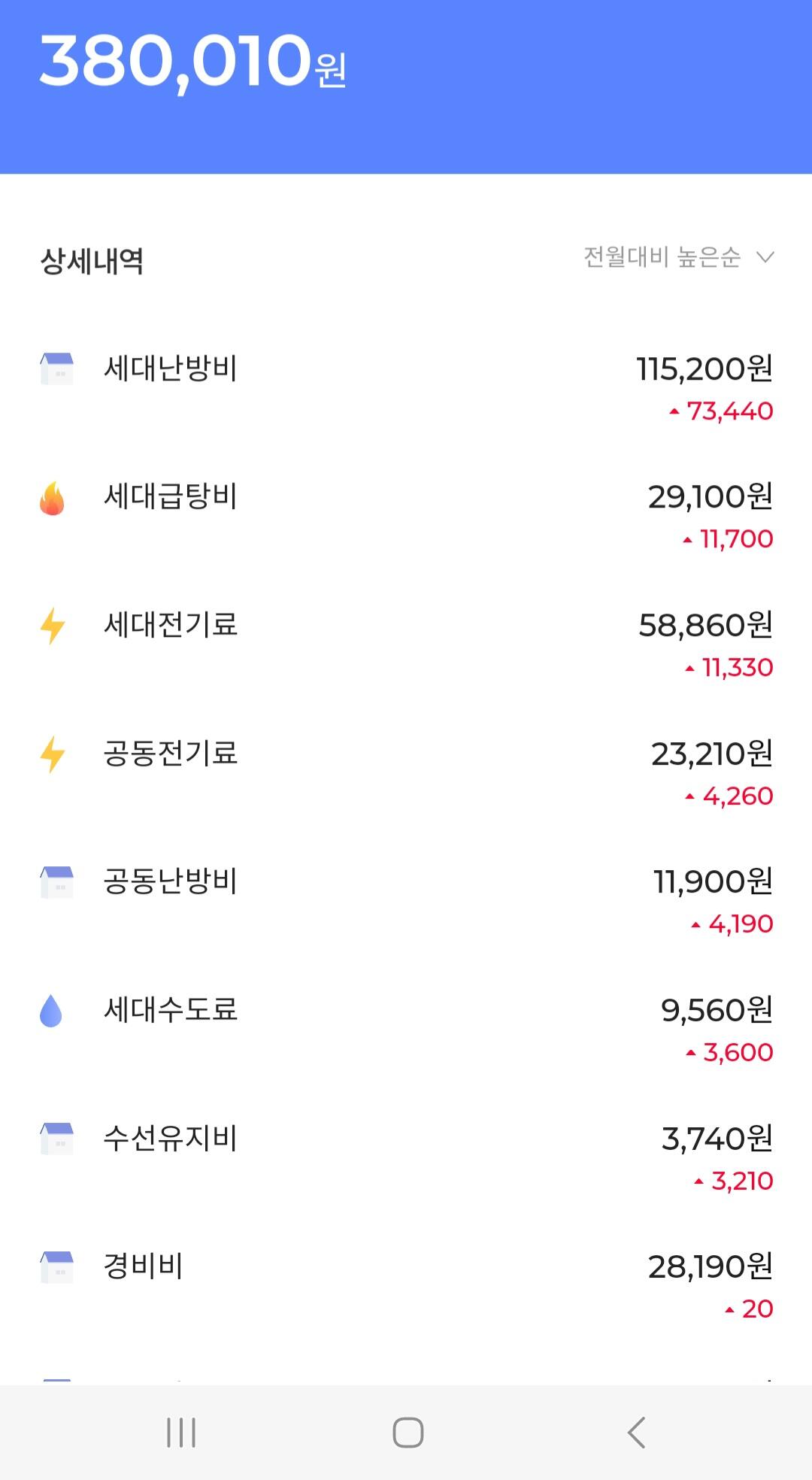Tap the 공동전기료 amount 23,210원
Image resolution: width=812 pixels, height=1480 pixels.
click(711, 754)
